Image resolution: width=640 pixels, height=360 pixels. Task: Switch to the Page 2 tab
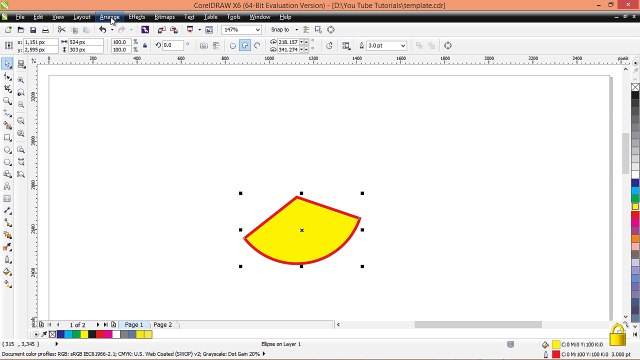pos(163,324)
